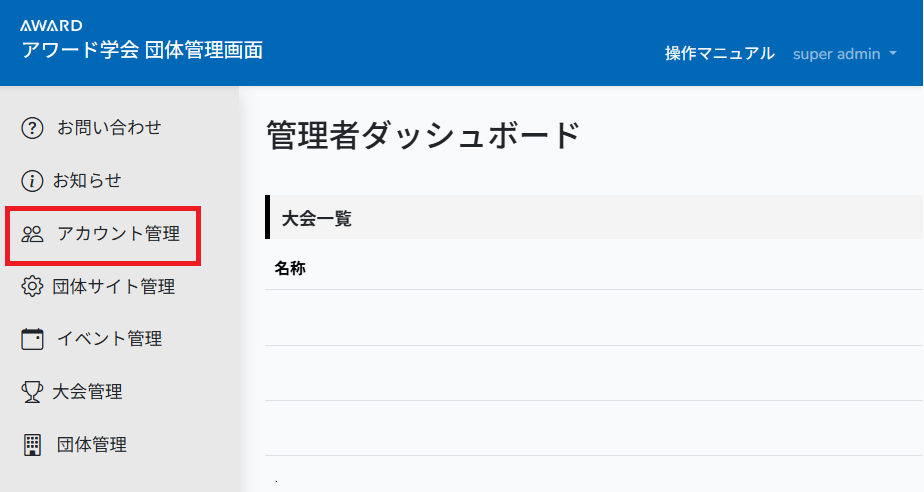Screen dimensions: 924x492
Task: Navigate to 大会管理 menu item
Action: 88,392
